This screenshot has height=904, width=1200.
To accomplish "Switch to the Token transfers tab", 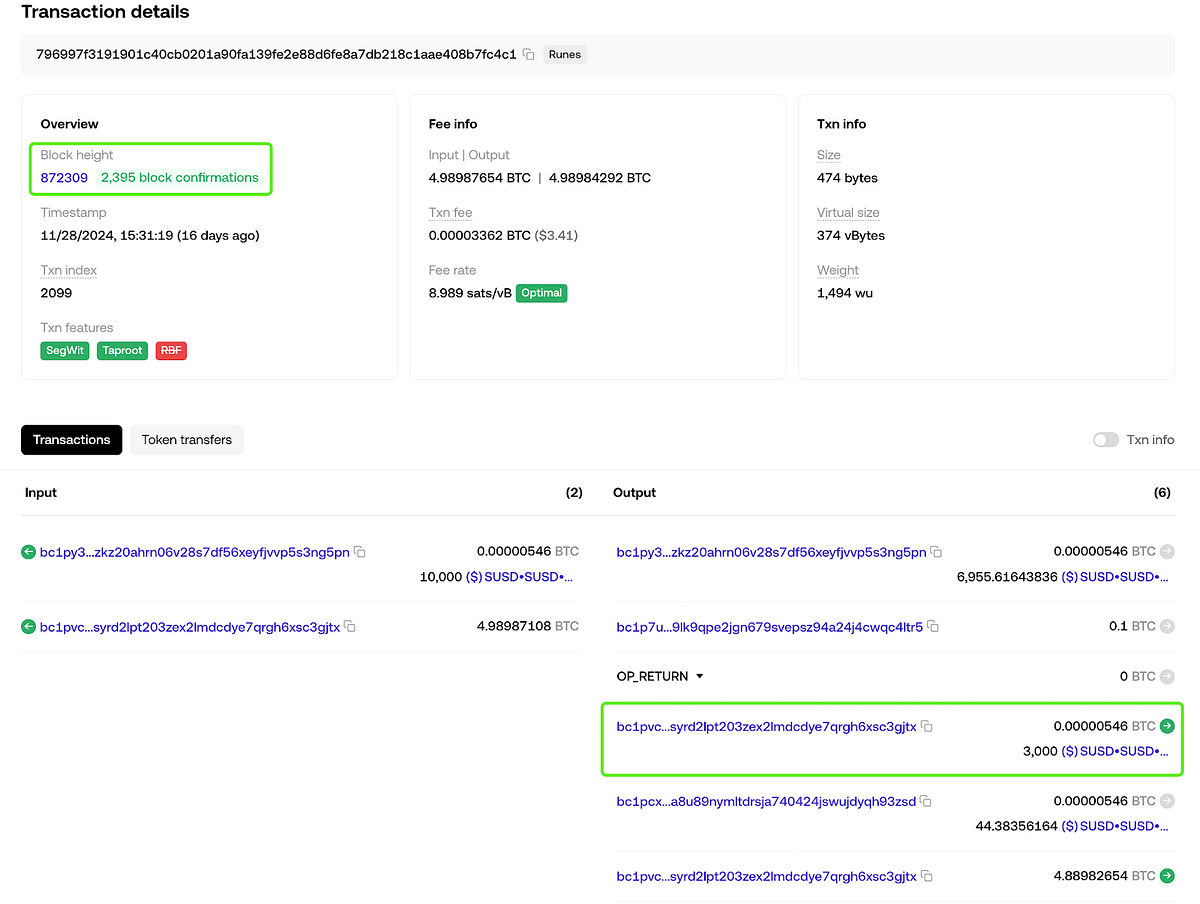I will 186,440.
